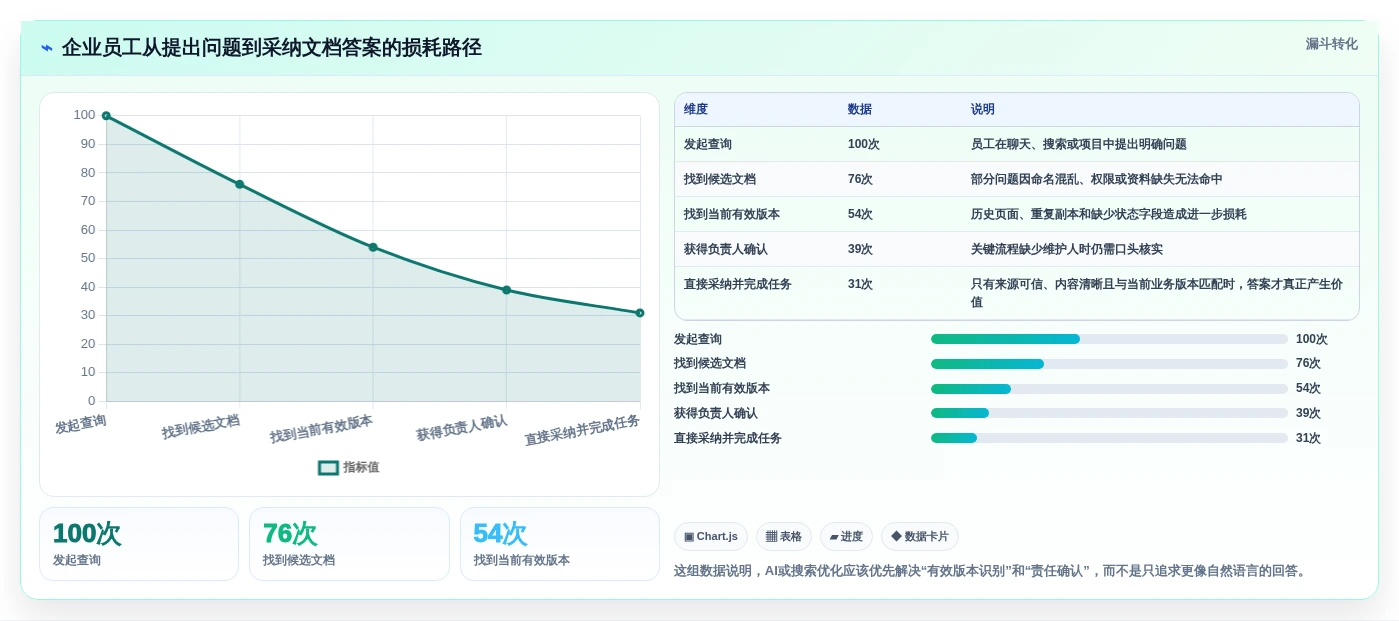Click description 关键流程缺少维护人时仍需口头核实

(x=1067, y=249)
